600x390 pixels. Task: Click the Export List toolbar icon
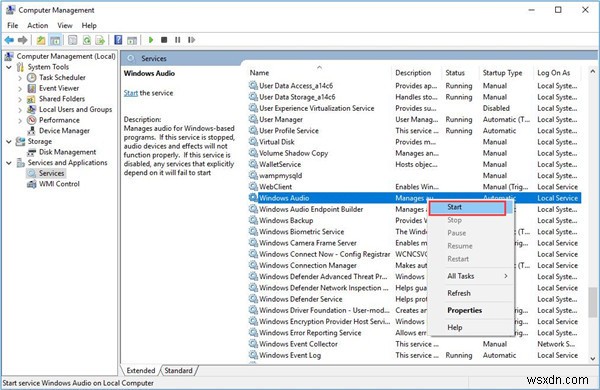[x=100, y=40]
